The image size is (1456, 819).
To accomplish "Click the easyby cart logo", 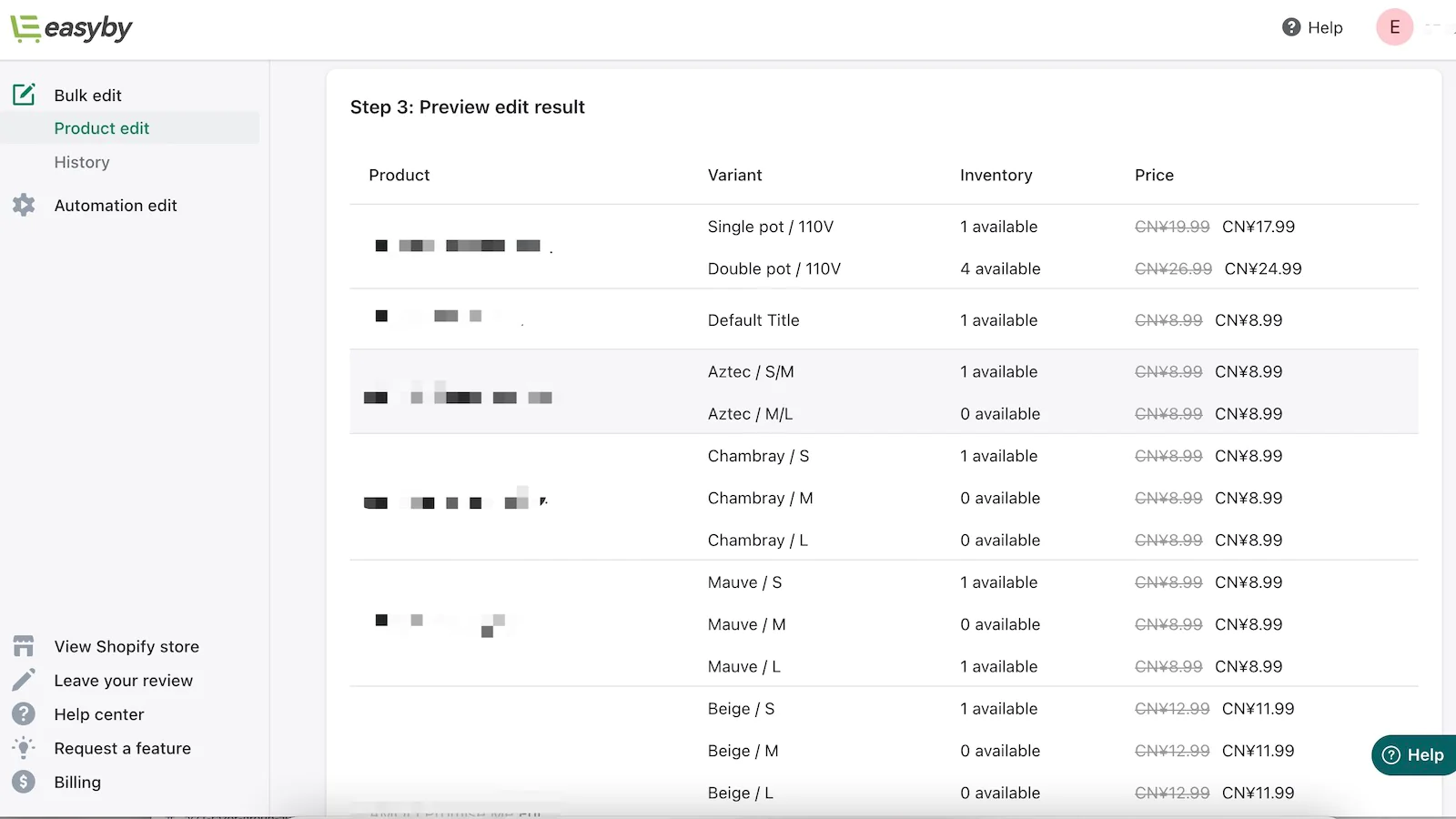I will (x=71, y=28).
